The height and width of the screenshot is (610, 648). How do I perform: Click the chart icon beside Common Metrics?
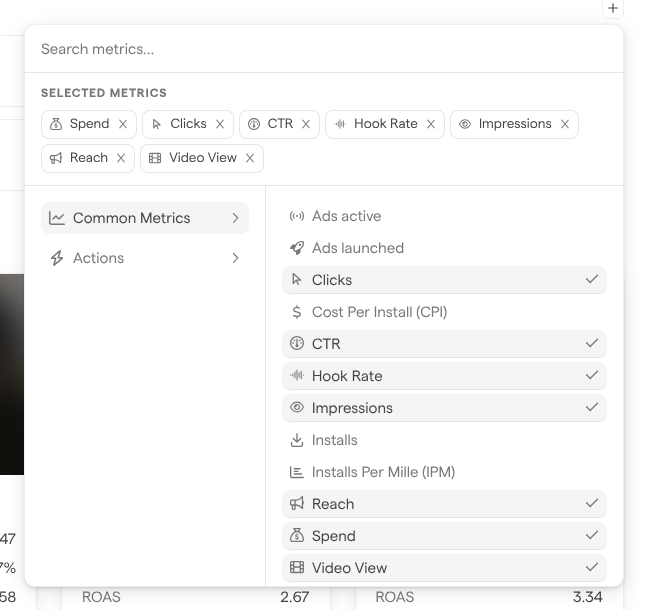[x=57, y=218]
